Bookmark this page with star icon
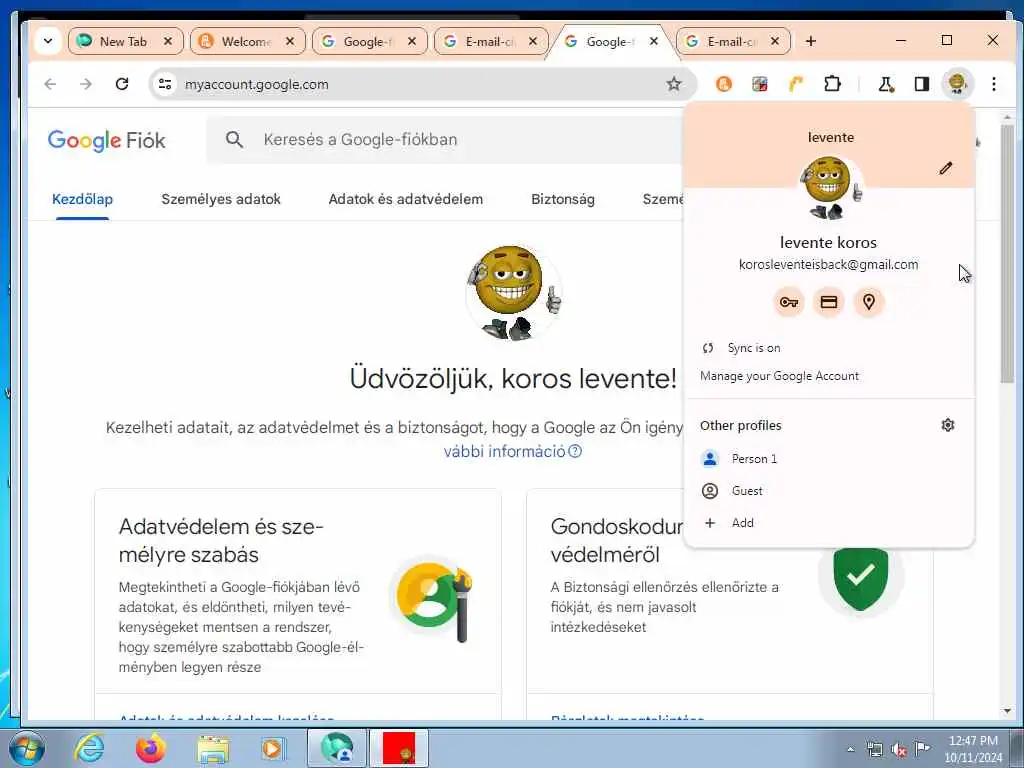1024x768 pixels. tap(674, 84)
